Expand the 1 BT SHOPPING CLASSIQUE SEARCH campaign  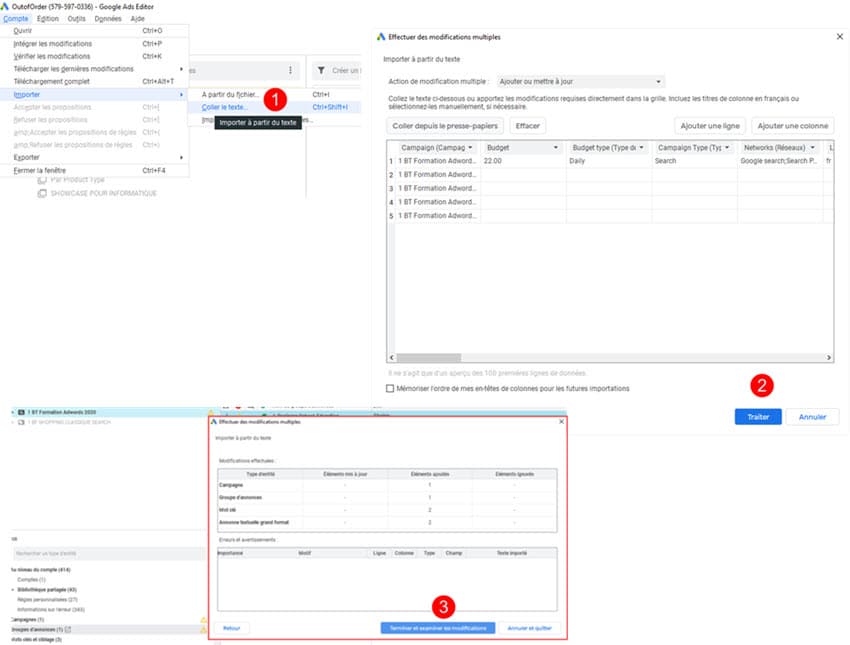[x=13, y=422]
